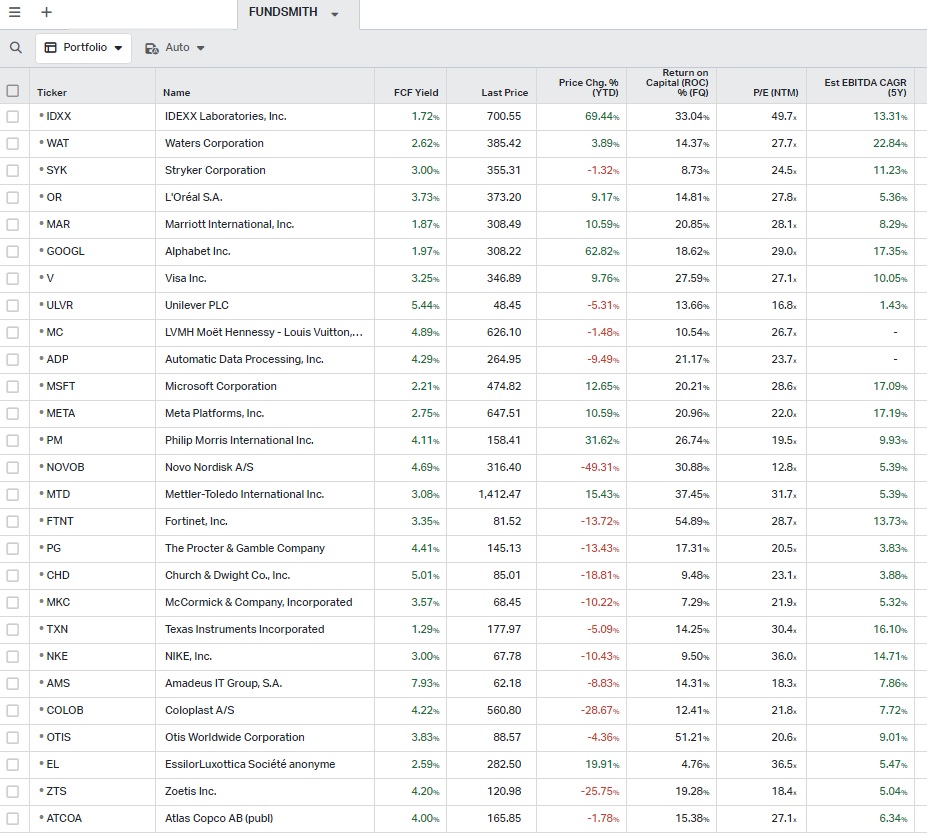Sort by FCF Yield column header
The image size is (932, 840).
(416, 93)
